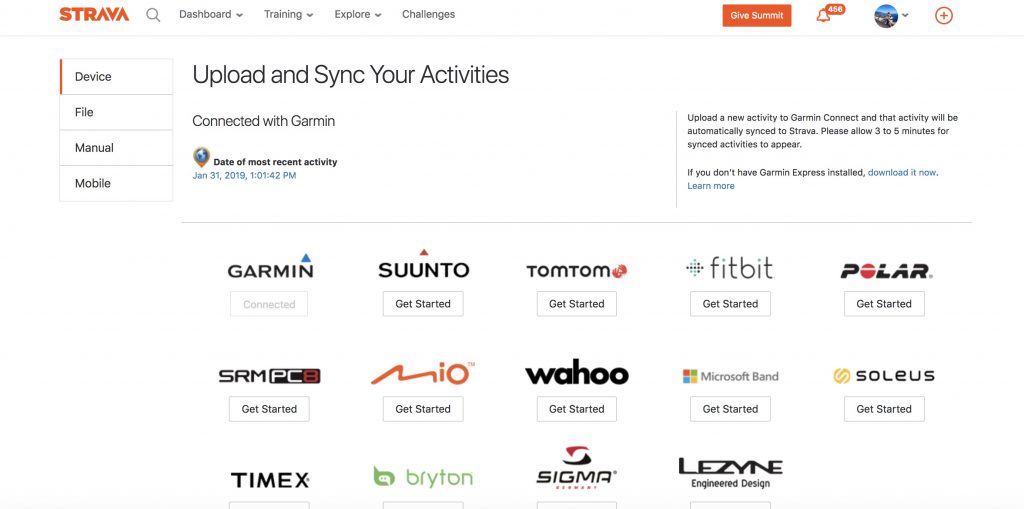Click the Sigma logo
Viewport: 1024px width, 509px height.
tap(577, 468)
